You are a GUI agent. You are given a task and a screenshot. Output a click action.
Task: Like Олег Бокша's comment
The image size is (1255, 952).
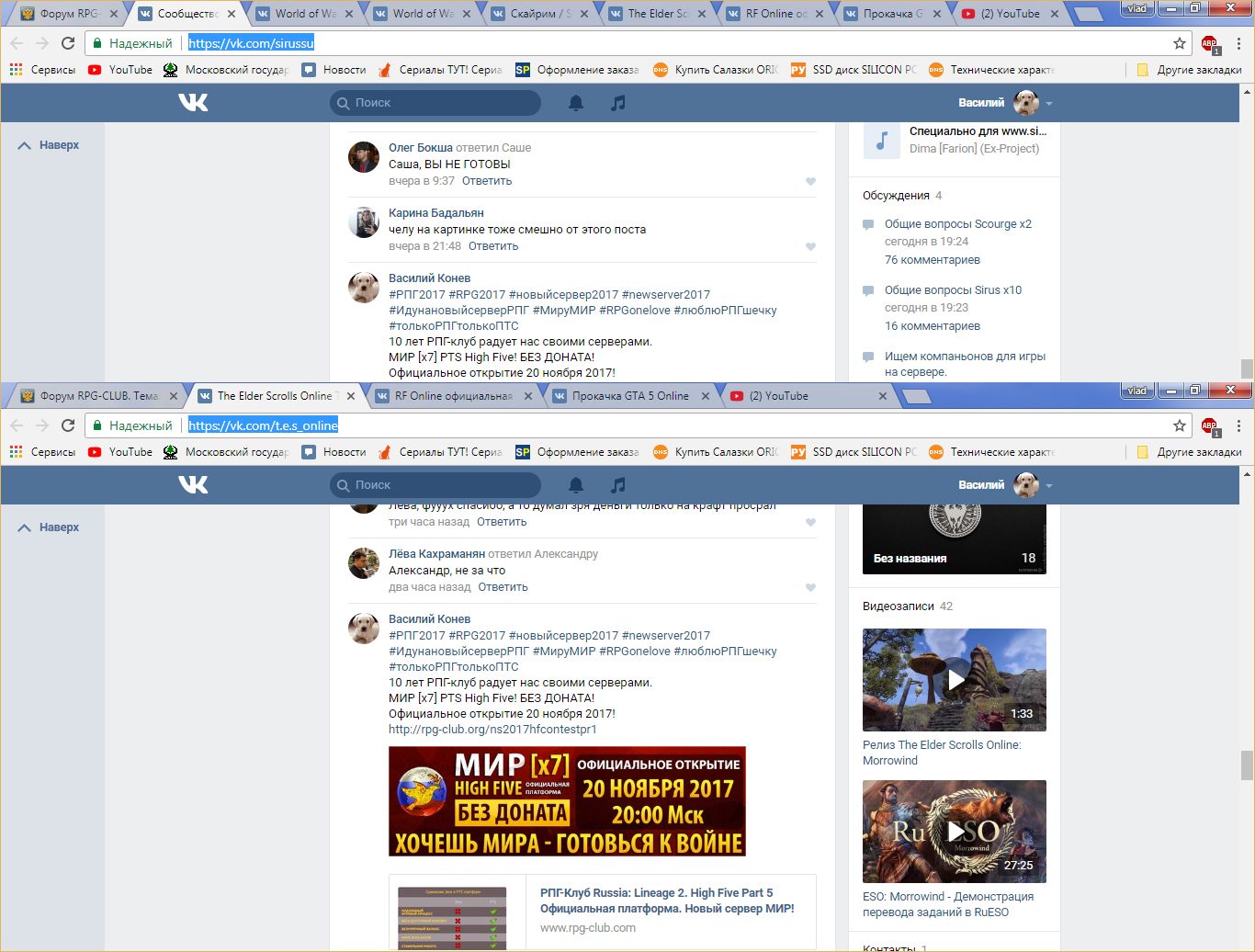[810, 182]
